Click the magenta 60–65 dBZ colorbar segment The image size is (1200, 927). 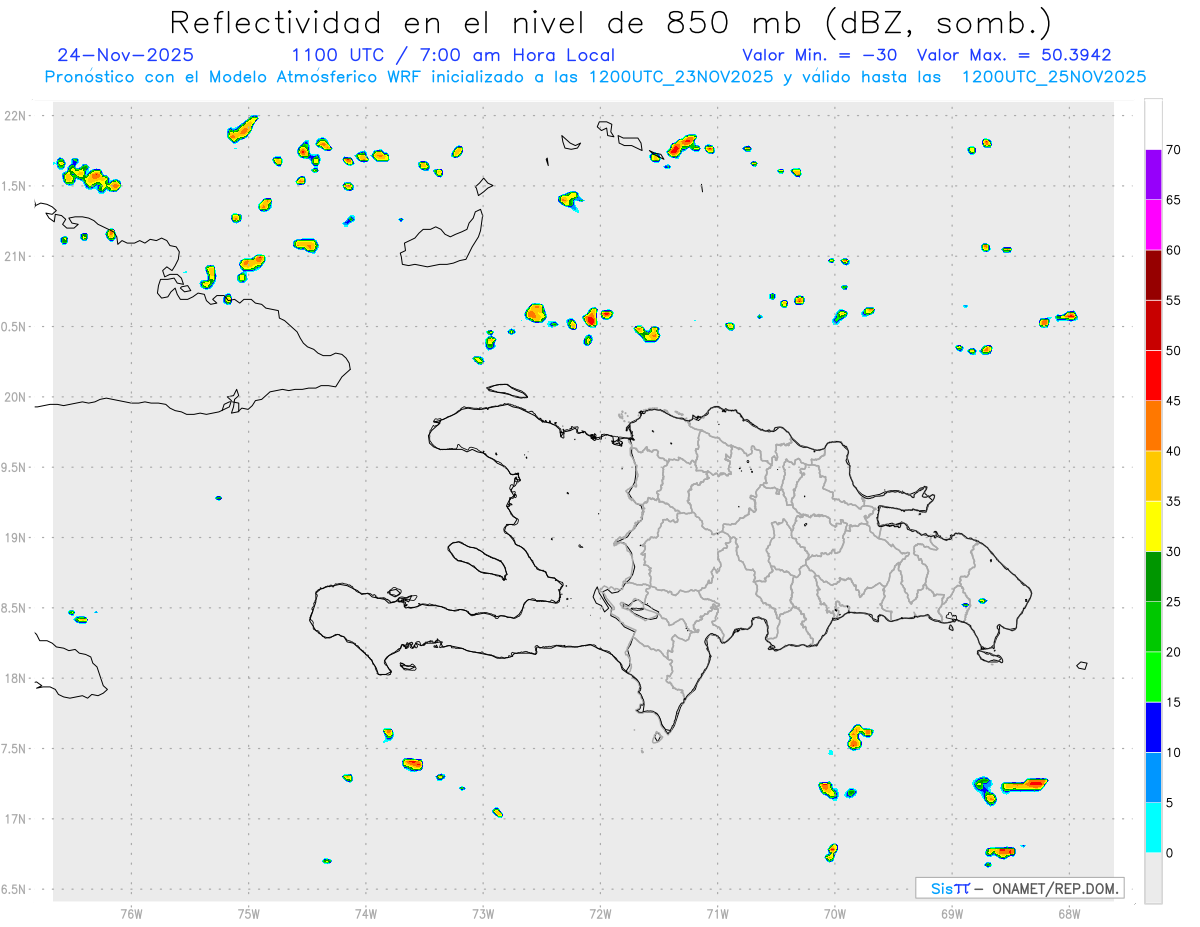tap(1153, 225)
